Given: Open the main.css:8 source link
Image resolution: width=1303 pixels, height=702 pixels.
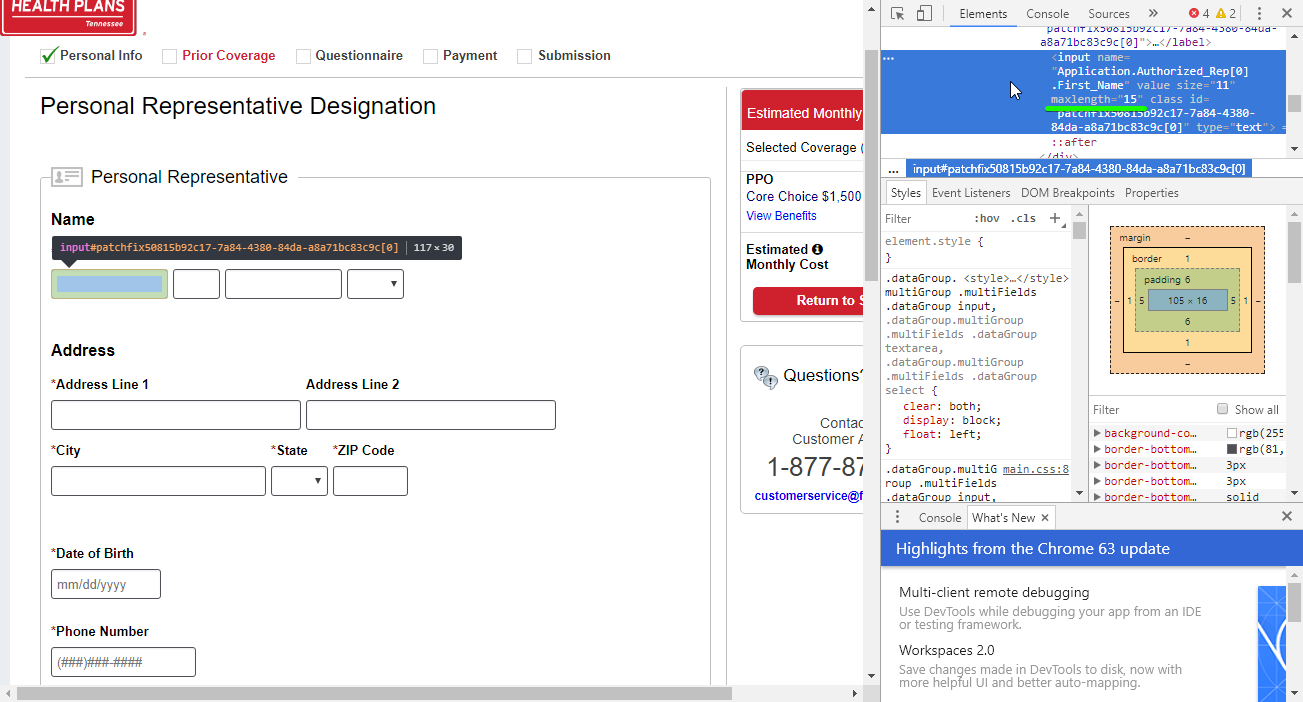Looking at the screenshot, I should pos(1036,469).
